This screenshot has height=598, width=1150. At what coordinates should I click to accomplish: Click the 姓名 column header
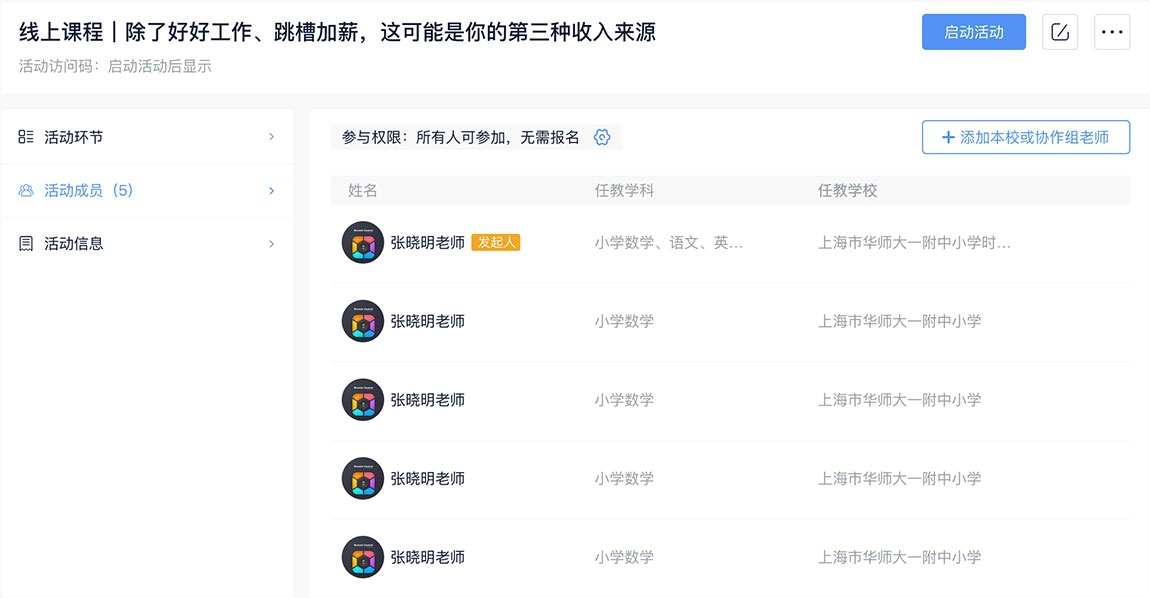pyautogui.click(x=362, y=191)
